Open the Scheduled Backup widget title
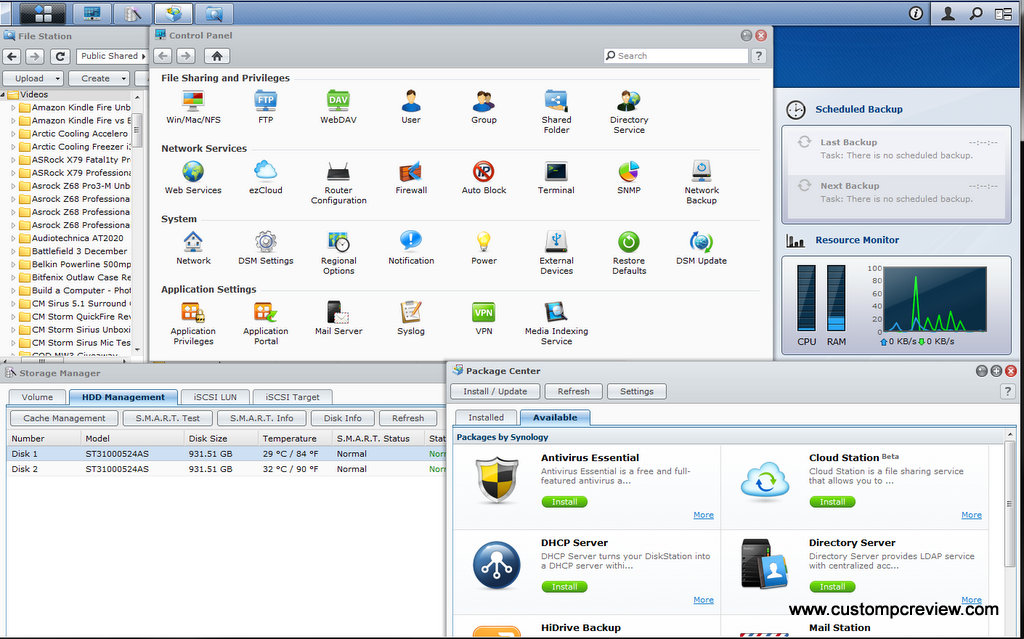 click(x=859, y=109)
